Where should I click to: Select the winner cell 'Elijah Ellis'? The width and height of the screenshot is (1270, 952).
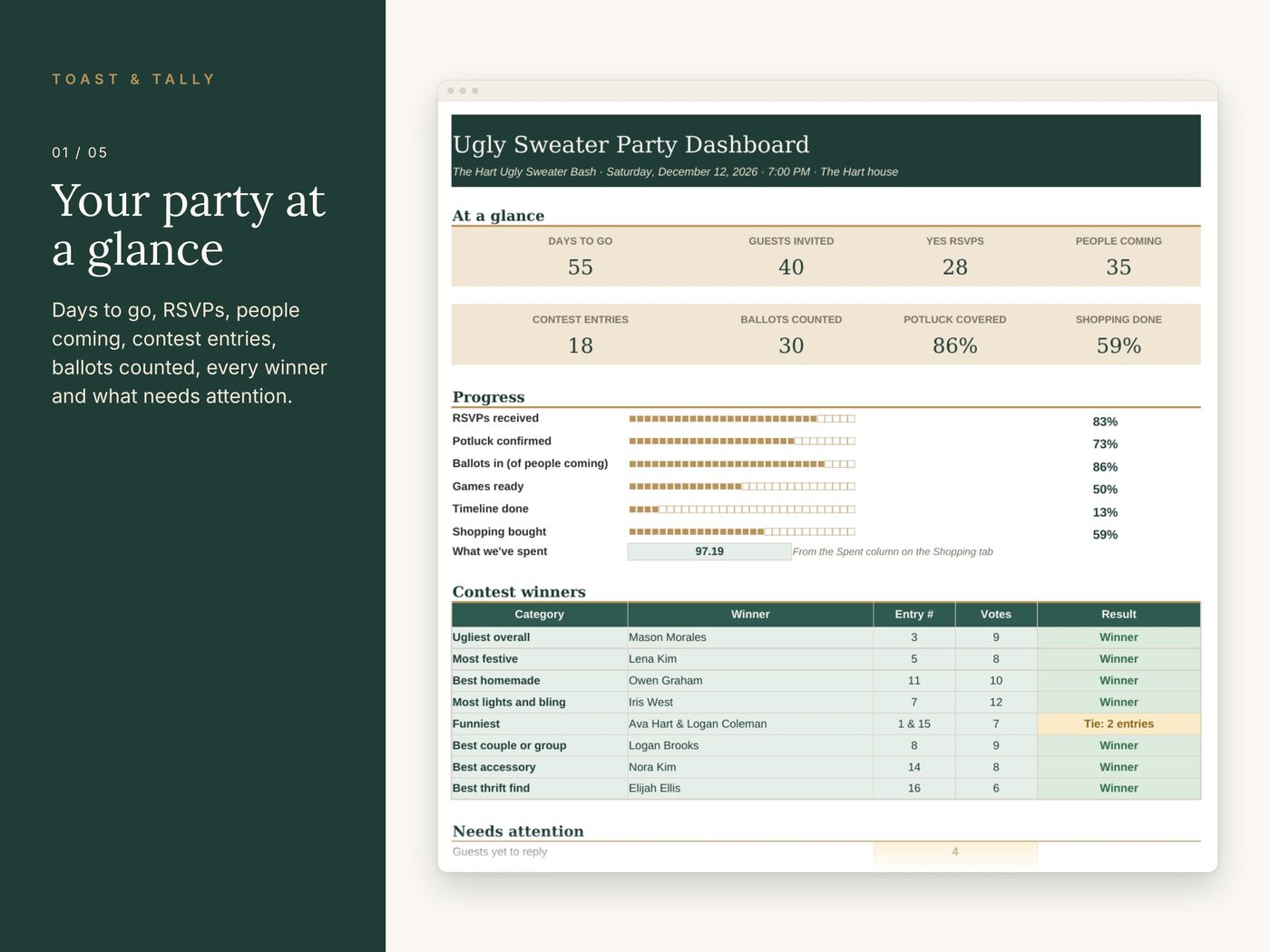click(x=750, y=789)
